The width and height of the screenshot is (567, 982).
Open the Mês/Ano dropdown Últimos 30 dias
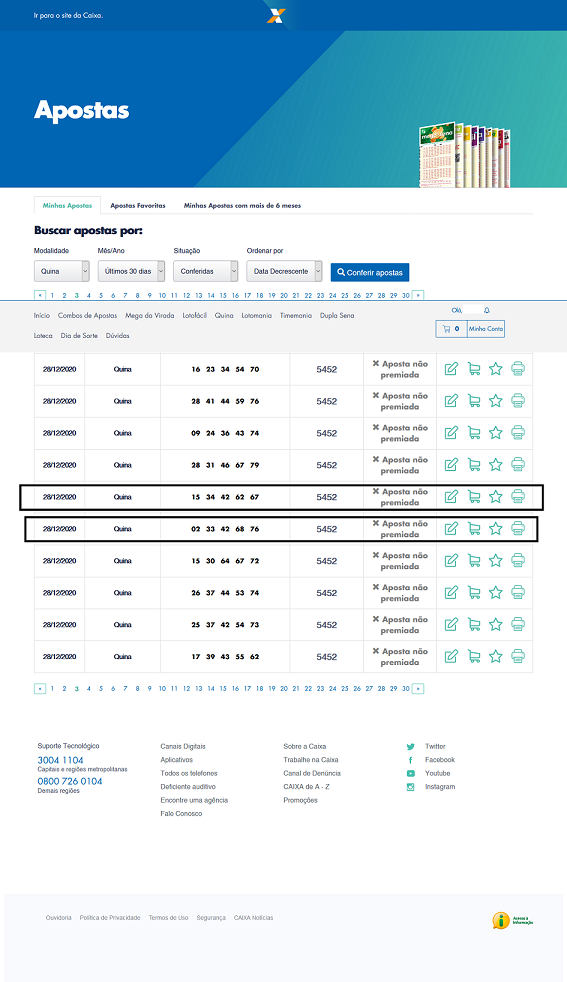pos(131,271)
